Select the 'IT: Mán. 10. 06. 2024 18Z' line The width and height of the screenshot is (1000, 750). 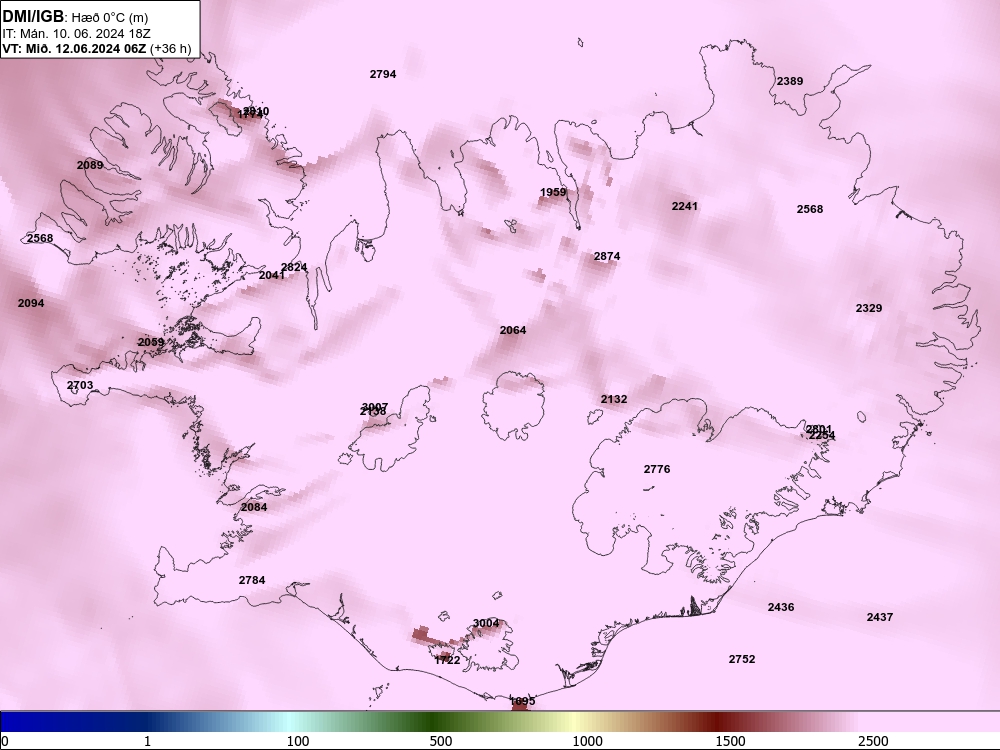tap(77, 33)
